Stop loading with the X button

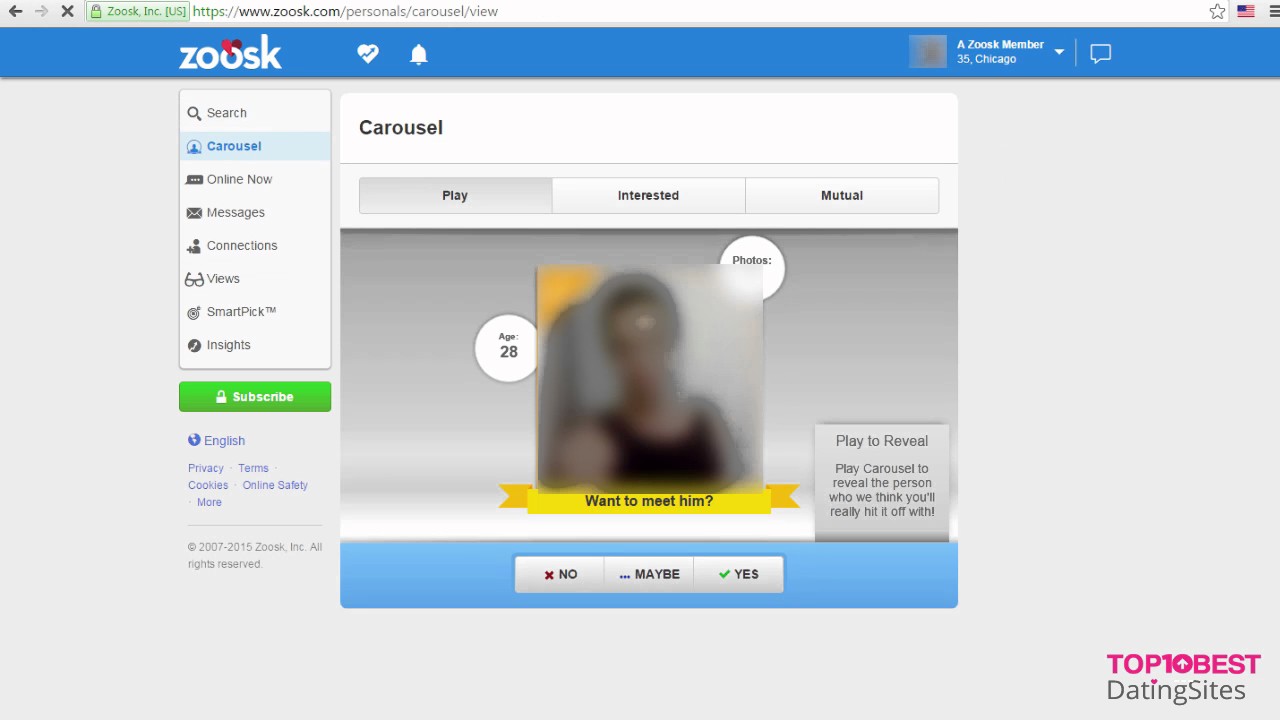coord(67,11)
